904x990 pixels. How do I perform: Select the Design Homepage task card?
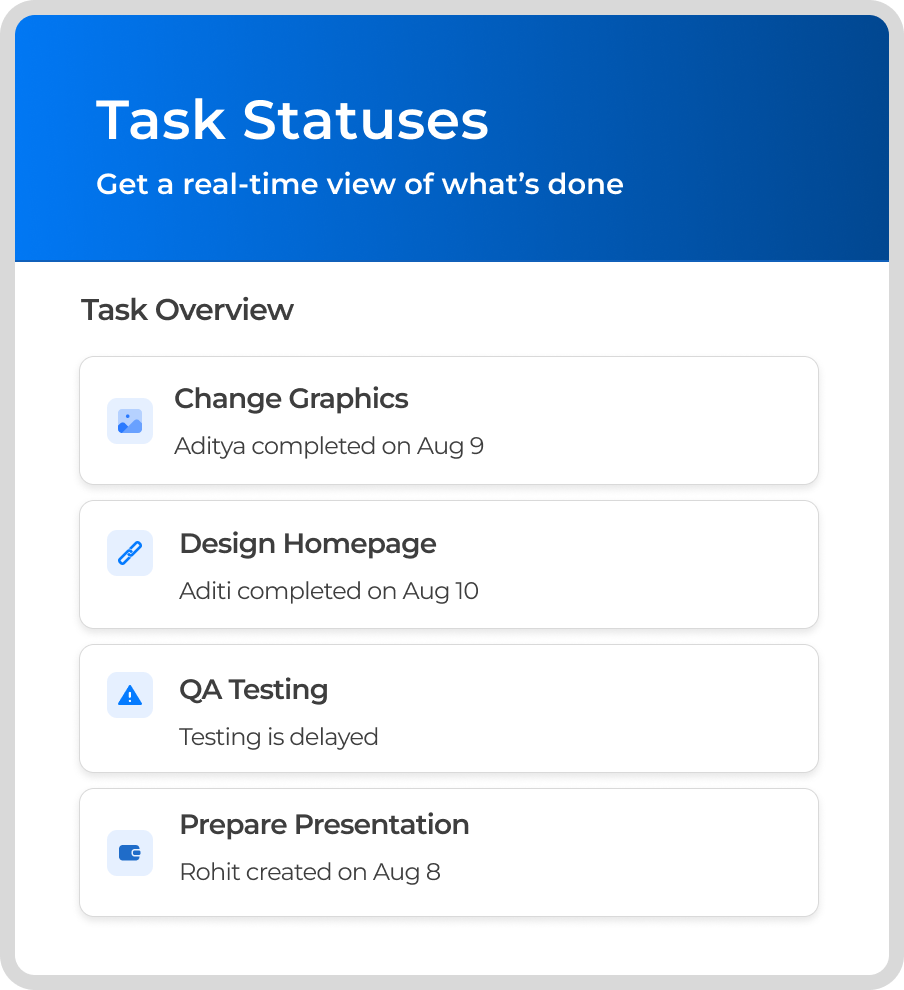point(449,564)
